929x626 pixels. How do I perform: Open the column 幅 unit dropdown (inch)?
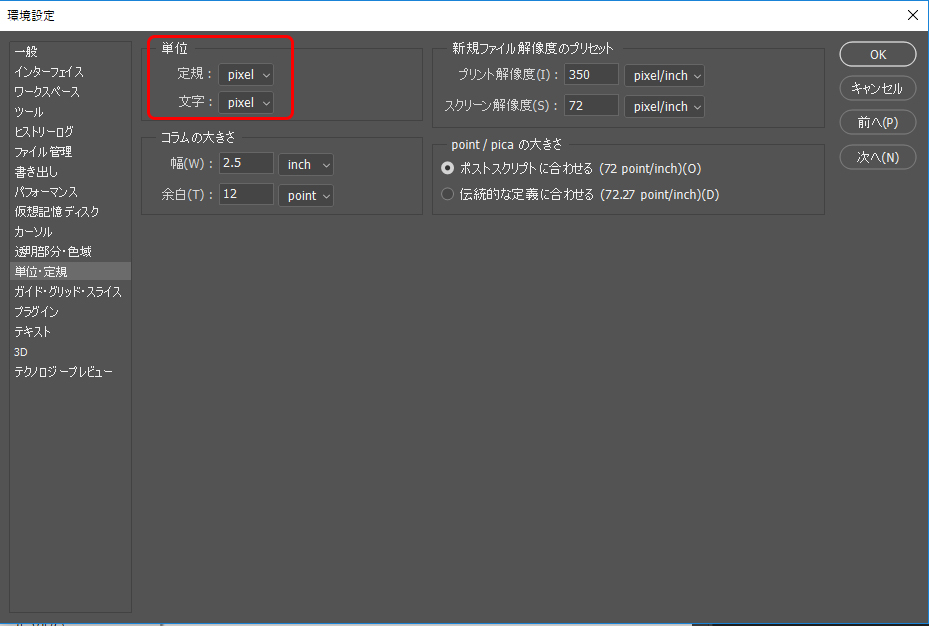[306, 165]
